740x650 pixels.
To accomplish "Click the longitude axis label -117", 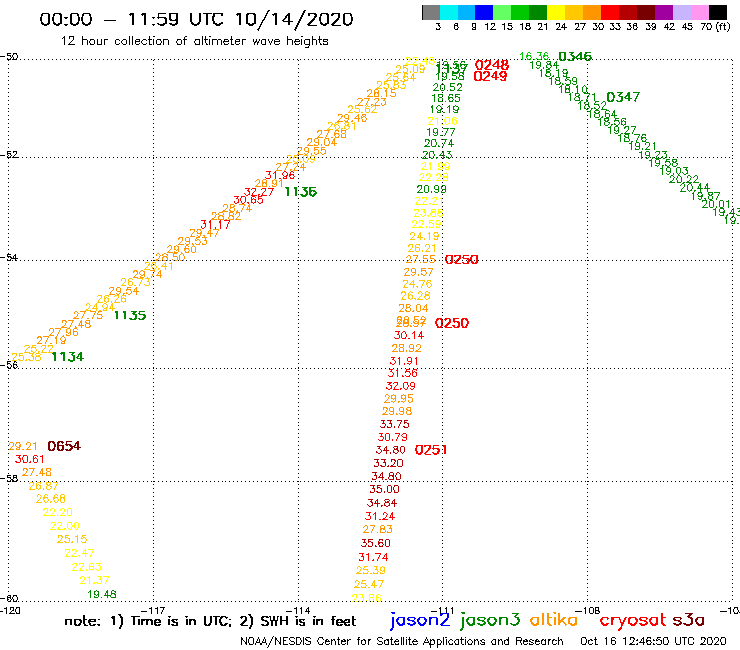I will (x=153, y=610).
